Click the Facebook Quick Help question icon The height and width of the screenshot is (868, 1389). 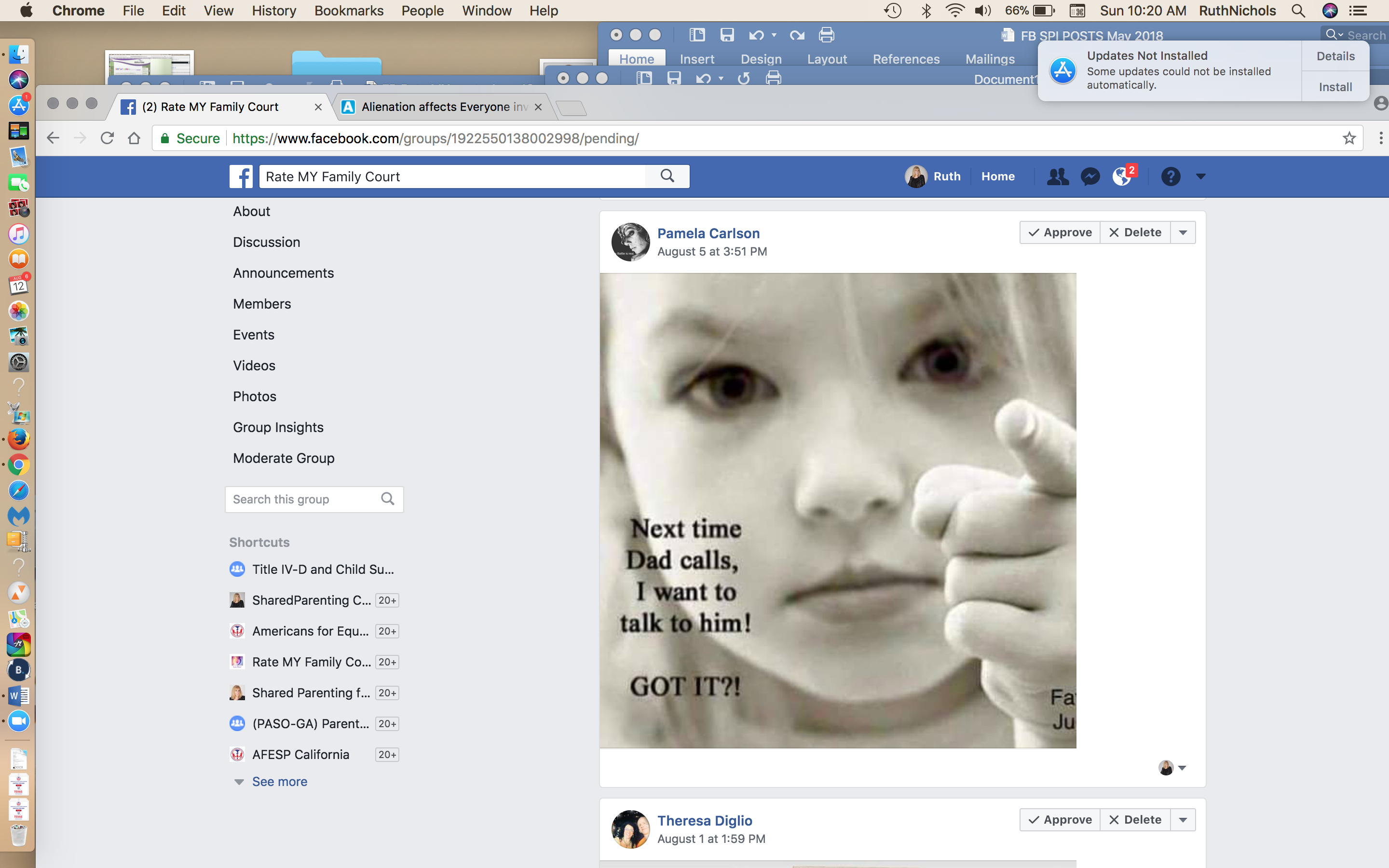click(x=1171, y=176)
